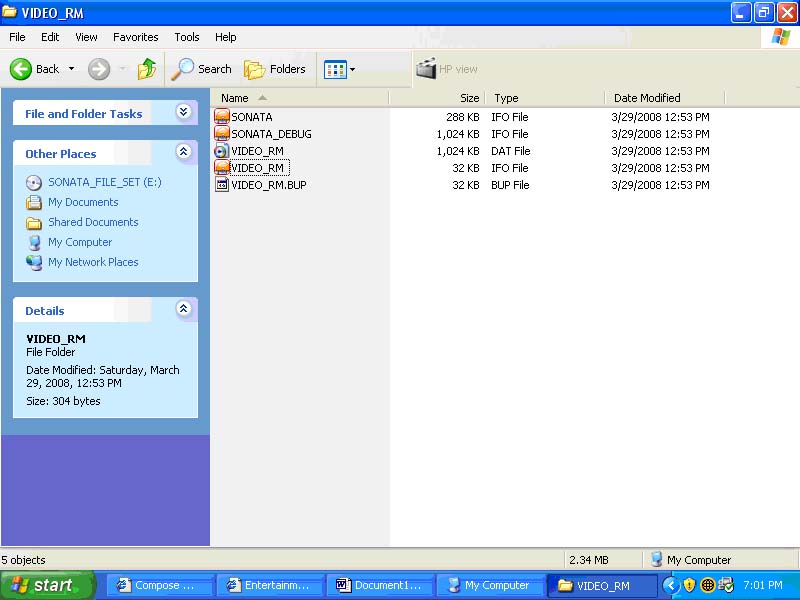Click the safely remove hardware tray icon
This screenshot has width=800, height=600.
coord(725,585)
